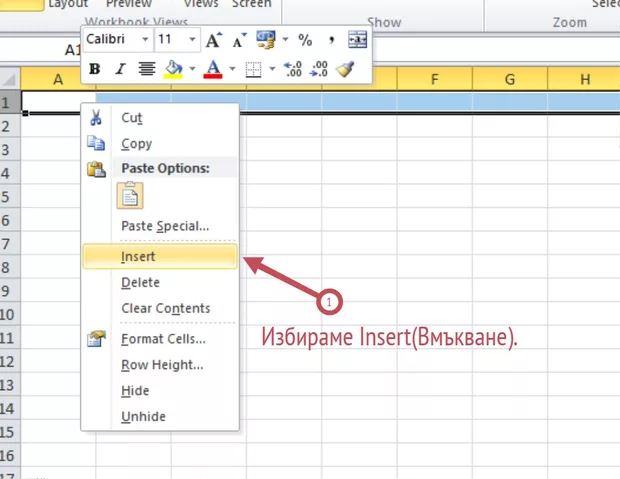The height and width of the screenshot is (479, 620).
Task: Select row 16 header
Action: tap(10, 456)
